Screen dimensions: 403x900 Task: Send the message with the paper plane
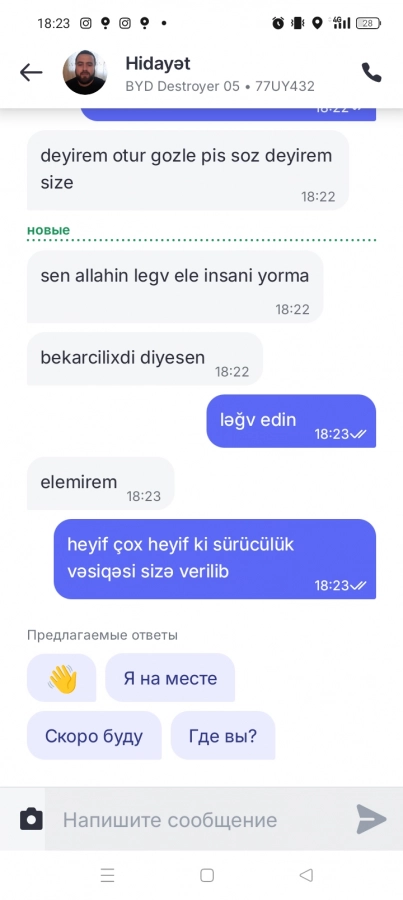[371, 818]
